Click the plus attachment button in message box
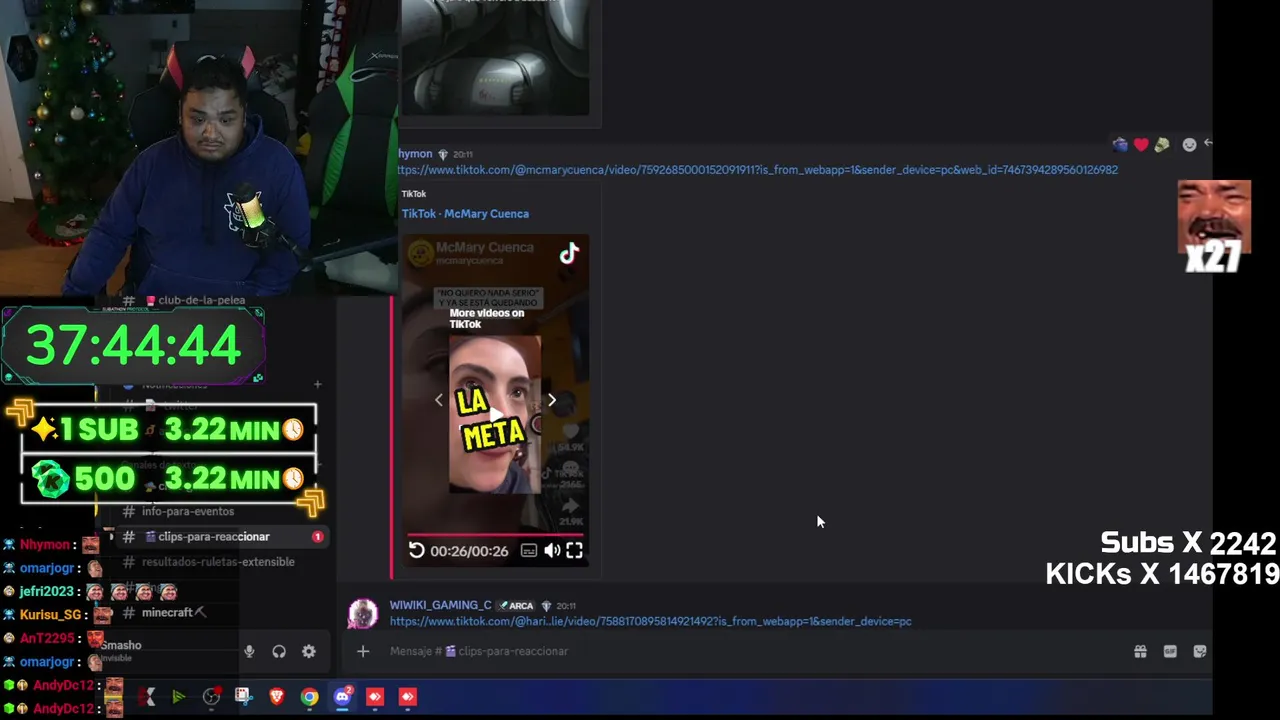1280x720 pixels. coord(363,651)
